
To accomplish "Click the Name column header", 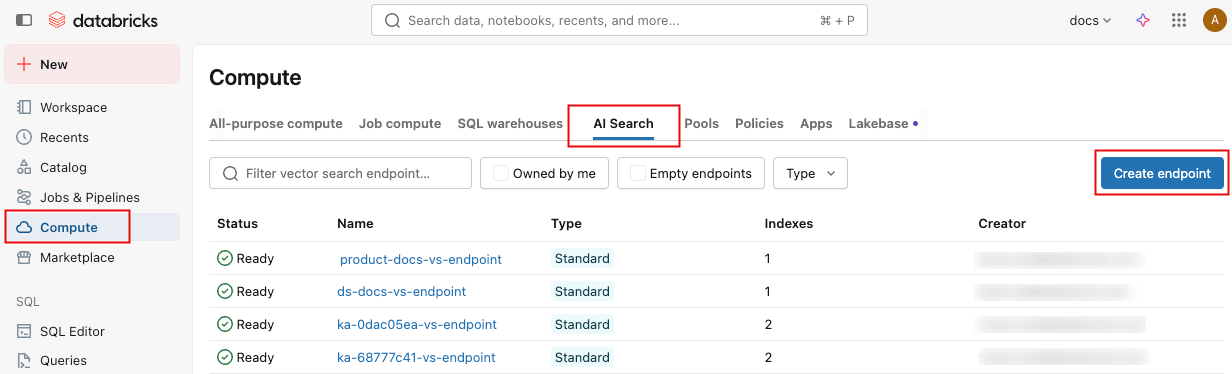I will pyautogui.click(x=355, y=224).
